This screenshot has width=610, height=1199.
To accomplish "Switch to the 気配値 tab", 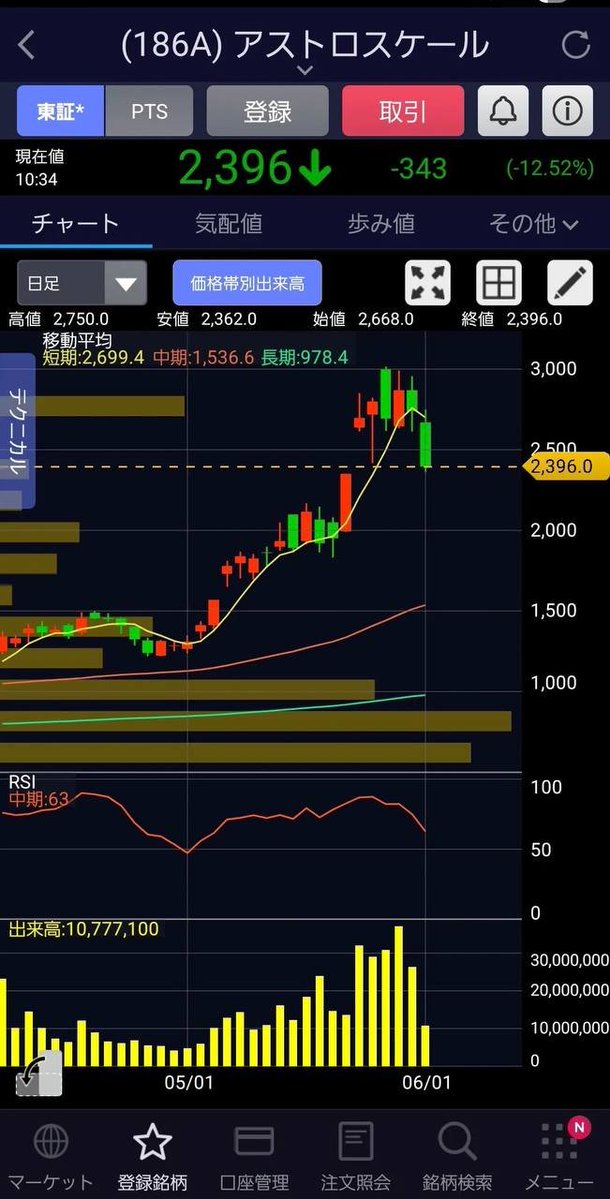I will (229, 223).
